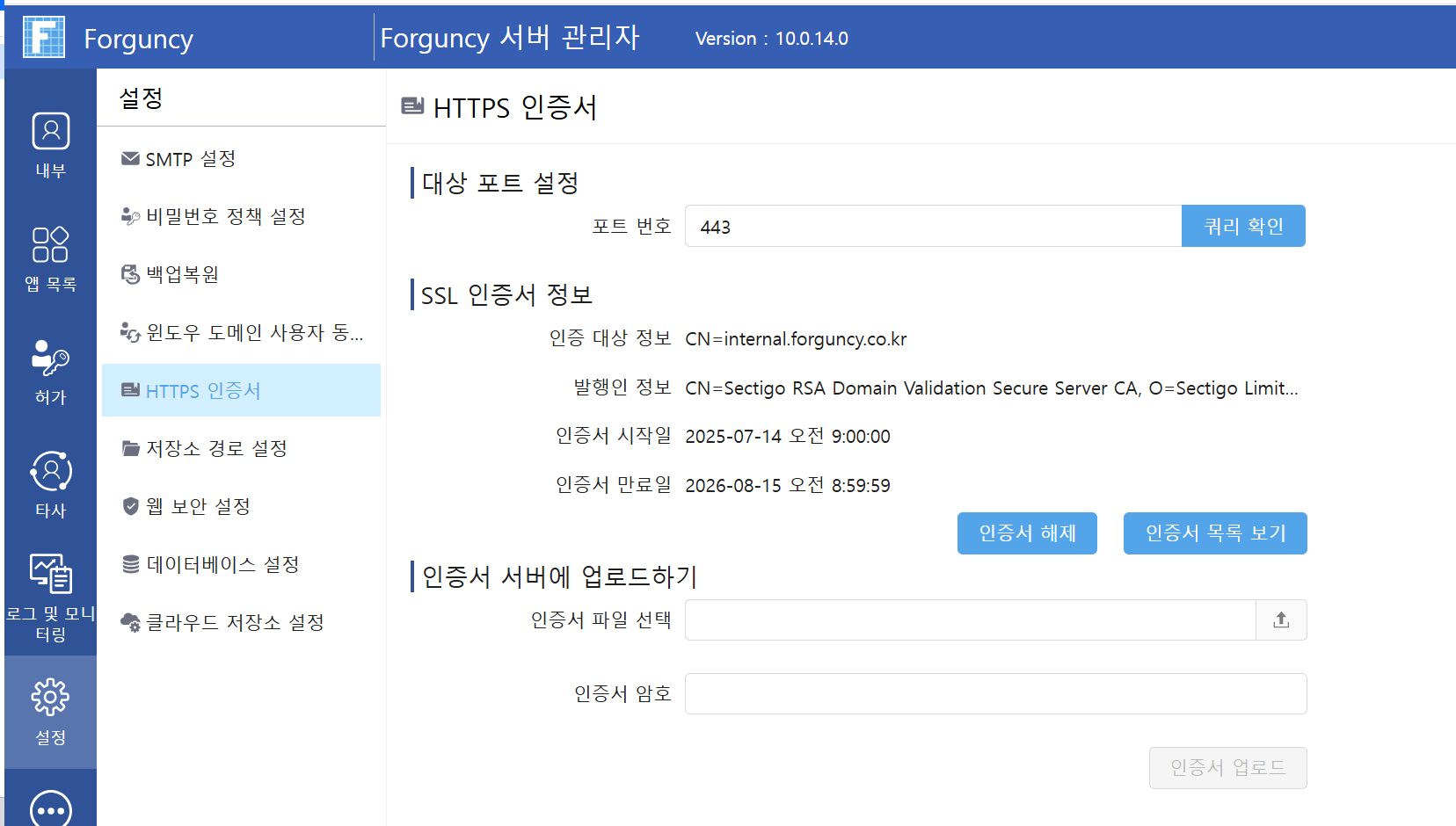Click the 백업복원 icon
Screen dimensions: 1456x826
[x=130, y=274]
